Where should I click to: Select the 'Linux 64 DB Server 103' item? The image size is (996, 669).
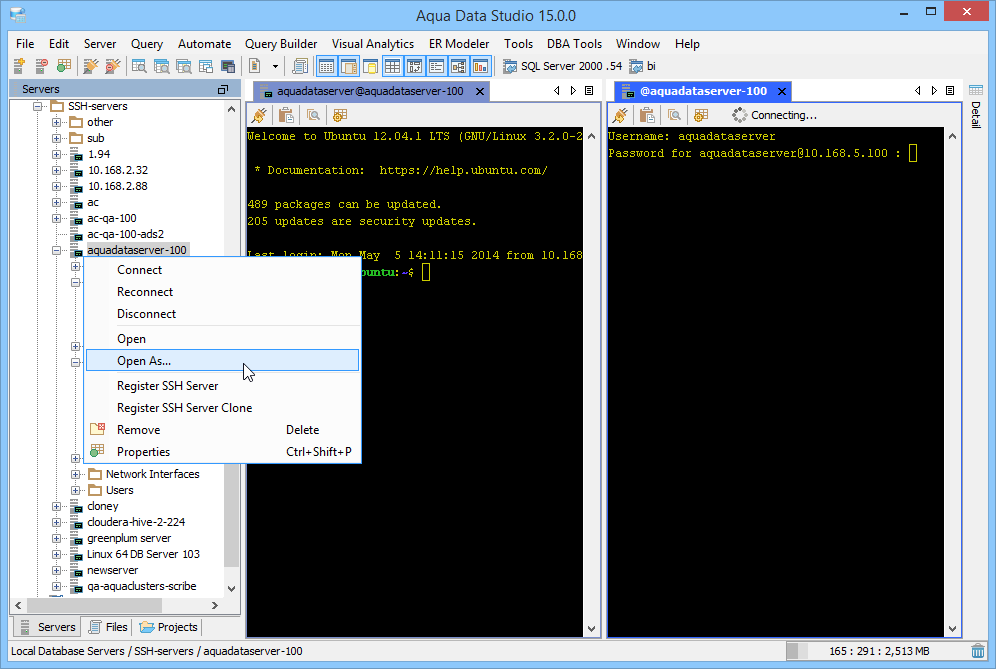click(x=144, y=554)
